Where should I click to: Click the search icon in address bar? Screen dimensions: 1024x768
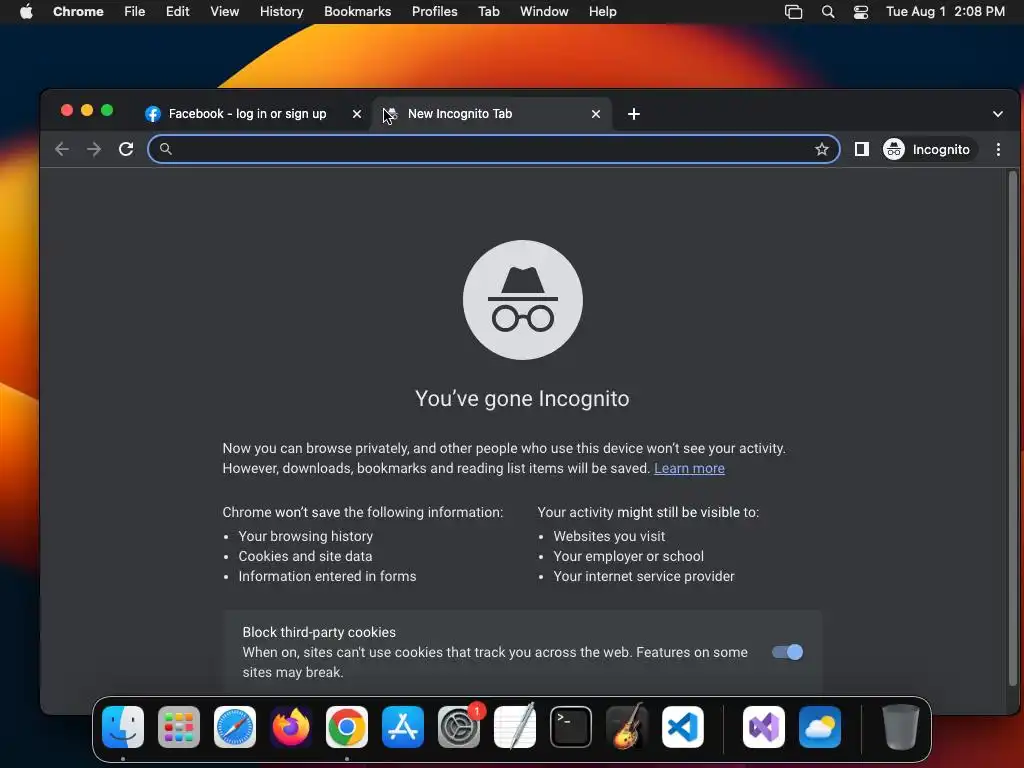166,150
